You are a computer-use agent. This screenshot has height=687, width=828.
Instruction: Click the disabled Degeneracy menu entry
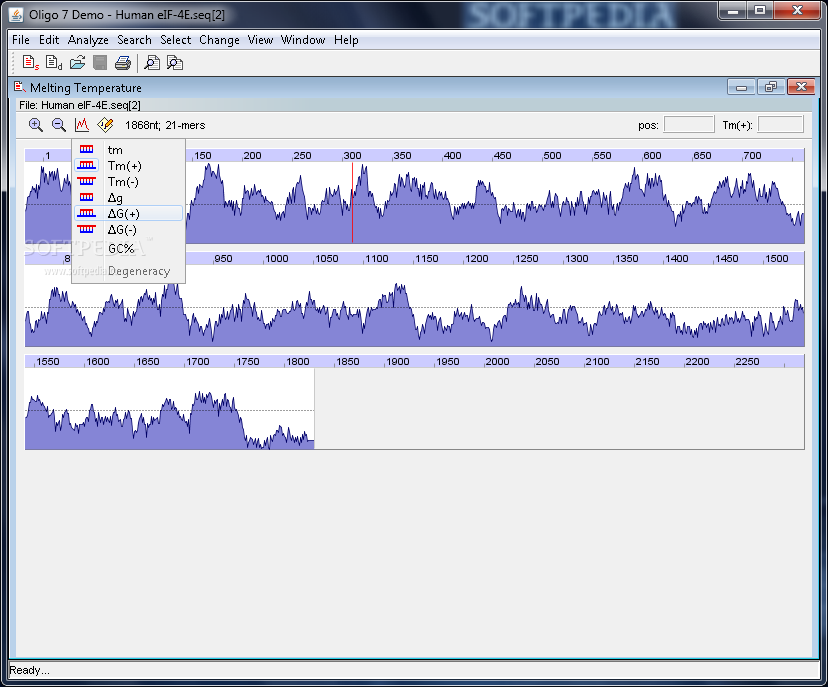click(x=129, y=271)
